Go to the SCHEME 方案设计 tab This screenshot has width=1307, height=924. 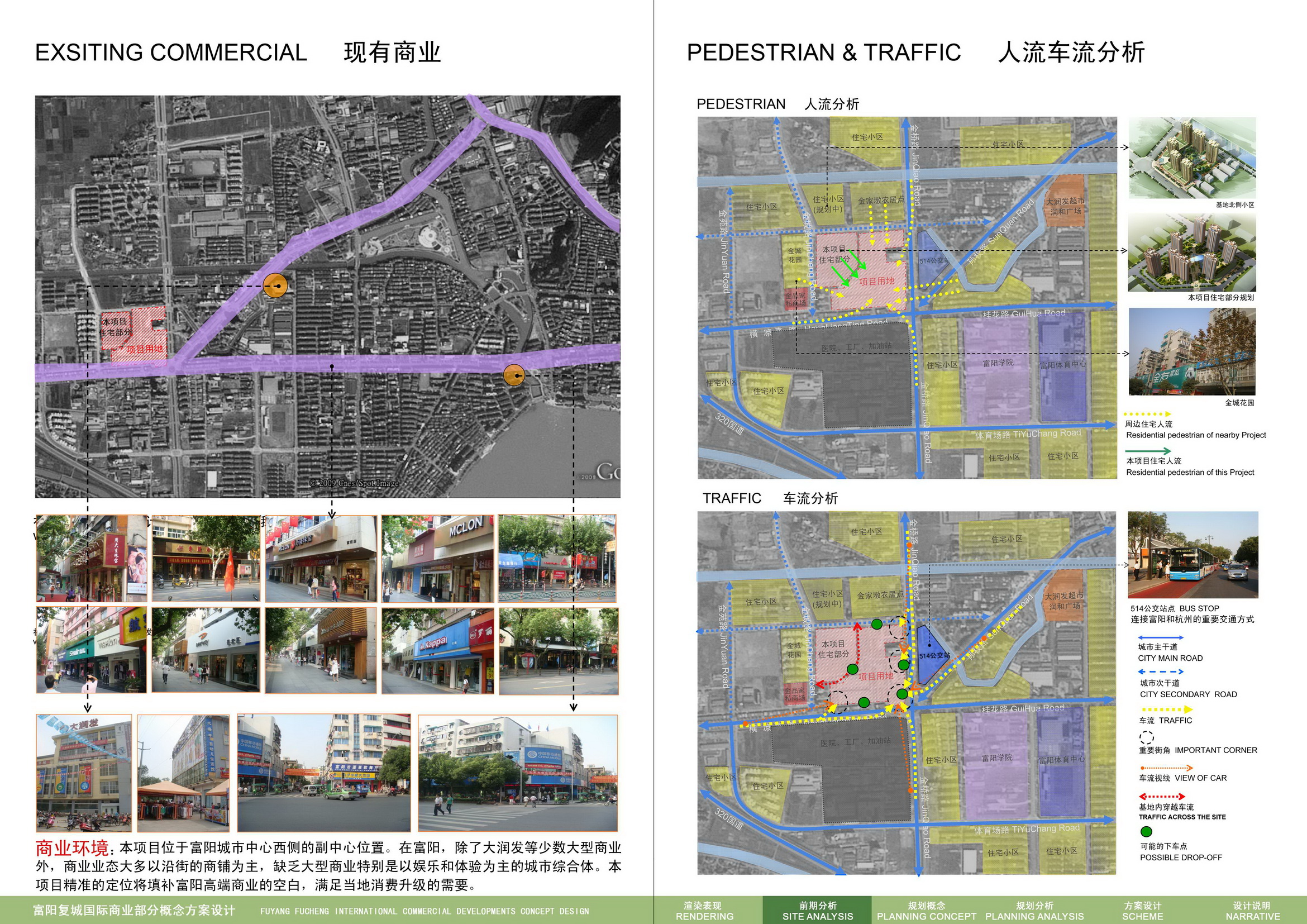click(x=1142, y=911)
